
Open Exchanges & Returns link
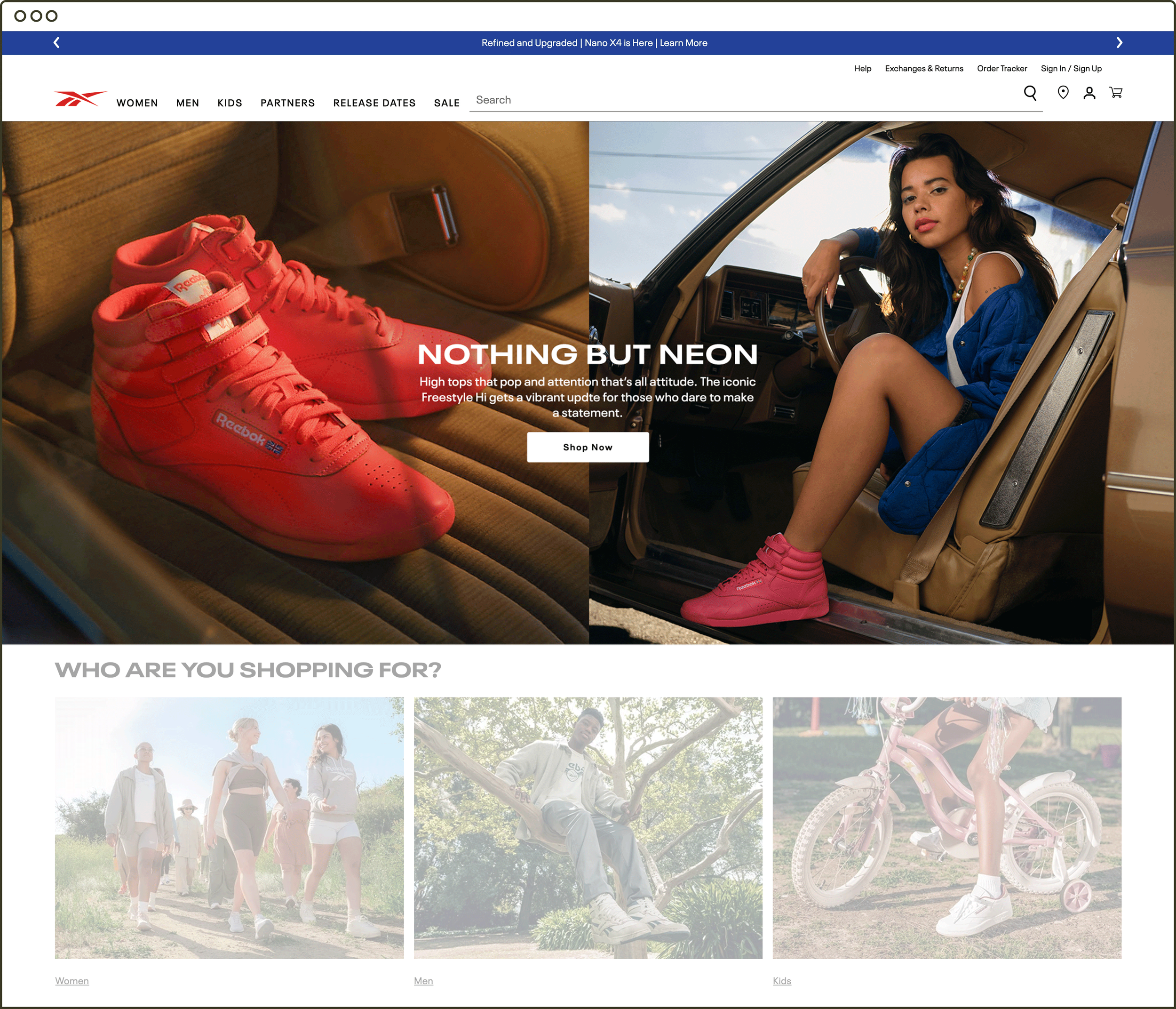point(924,69)
